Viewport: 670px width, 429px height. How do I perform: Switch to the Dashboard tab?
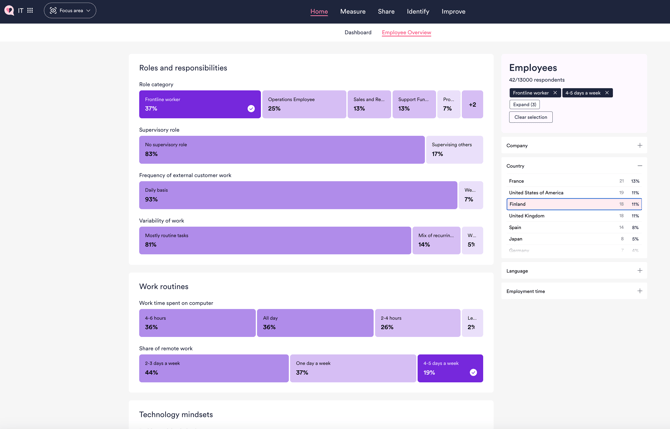click(x=358, y=33)
